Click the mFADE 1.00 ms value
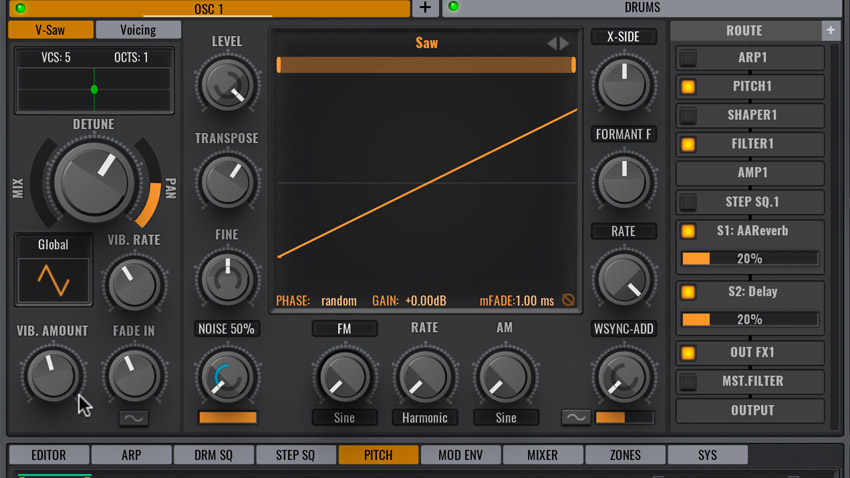850x478 pixels. 535,301
